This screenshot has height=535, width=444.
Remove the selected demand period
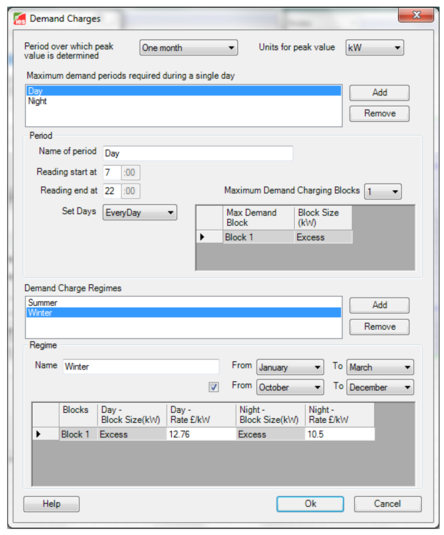coord(379,114)
